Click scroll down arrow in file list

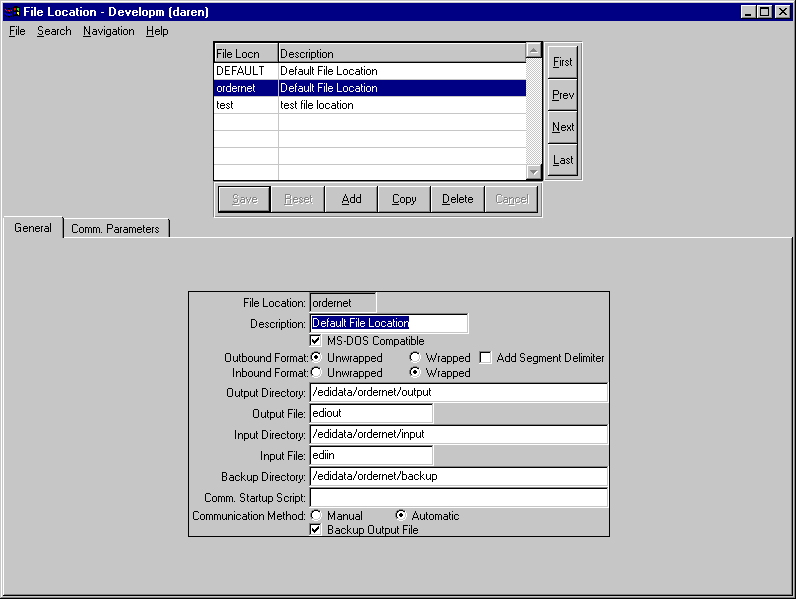[534, 172]
